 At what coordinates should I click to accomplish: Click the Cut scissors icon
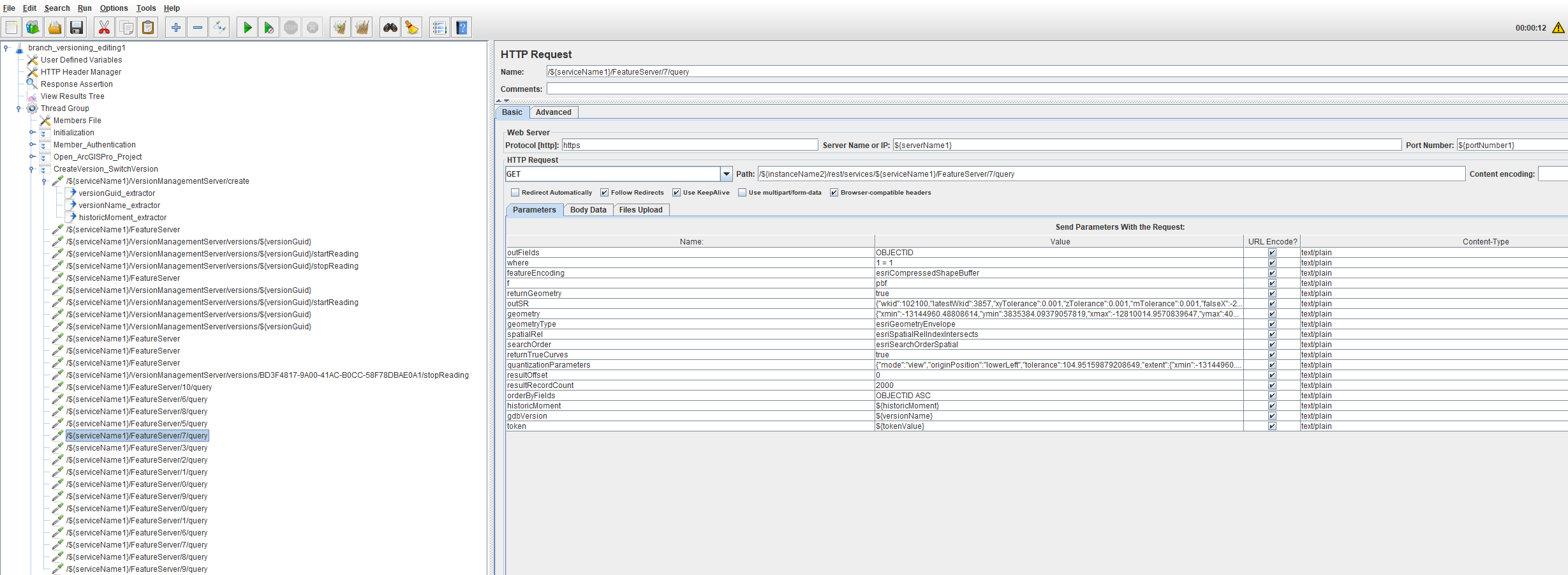coord(104,27)
